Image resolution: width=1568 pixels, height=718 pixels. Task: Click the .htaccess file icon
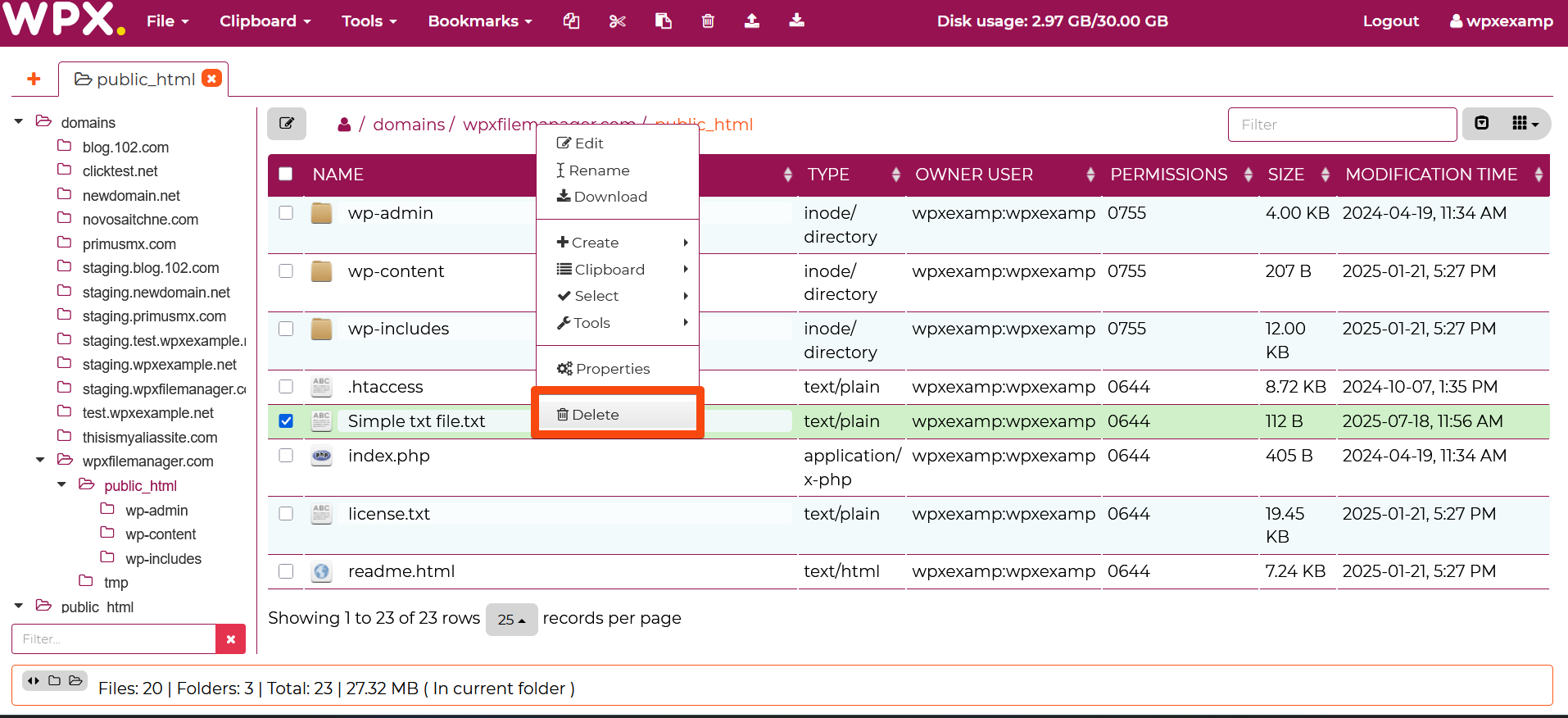[x=322, y=387]
